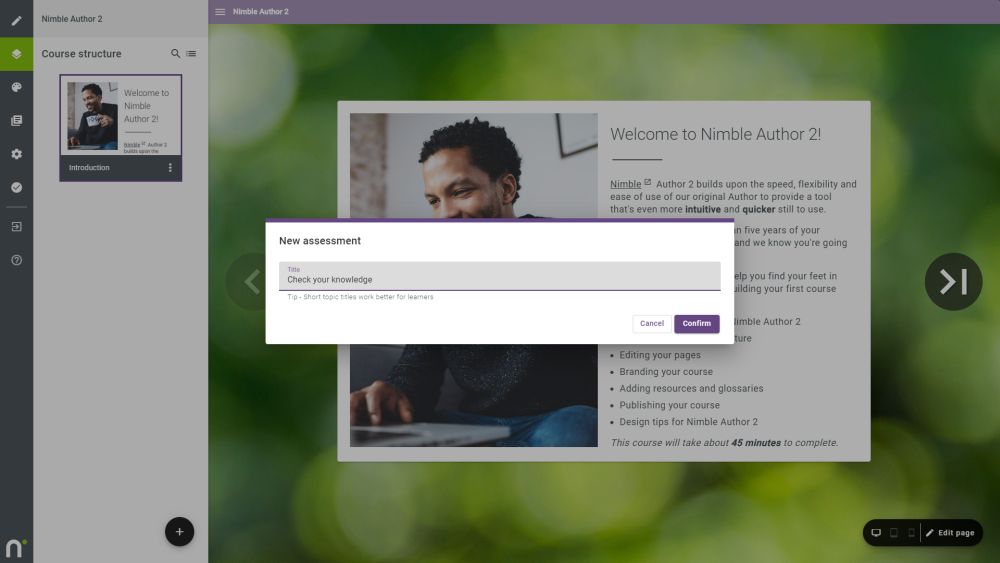Select the pencil edit icon in sidebar
The width and height of the screenshot is (1000, 563).
point(17,20)
